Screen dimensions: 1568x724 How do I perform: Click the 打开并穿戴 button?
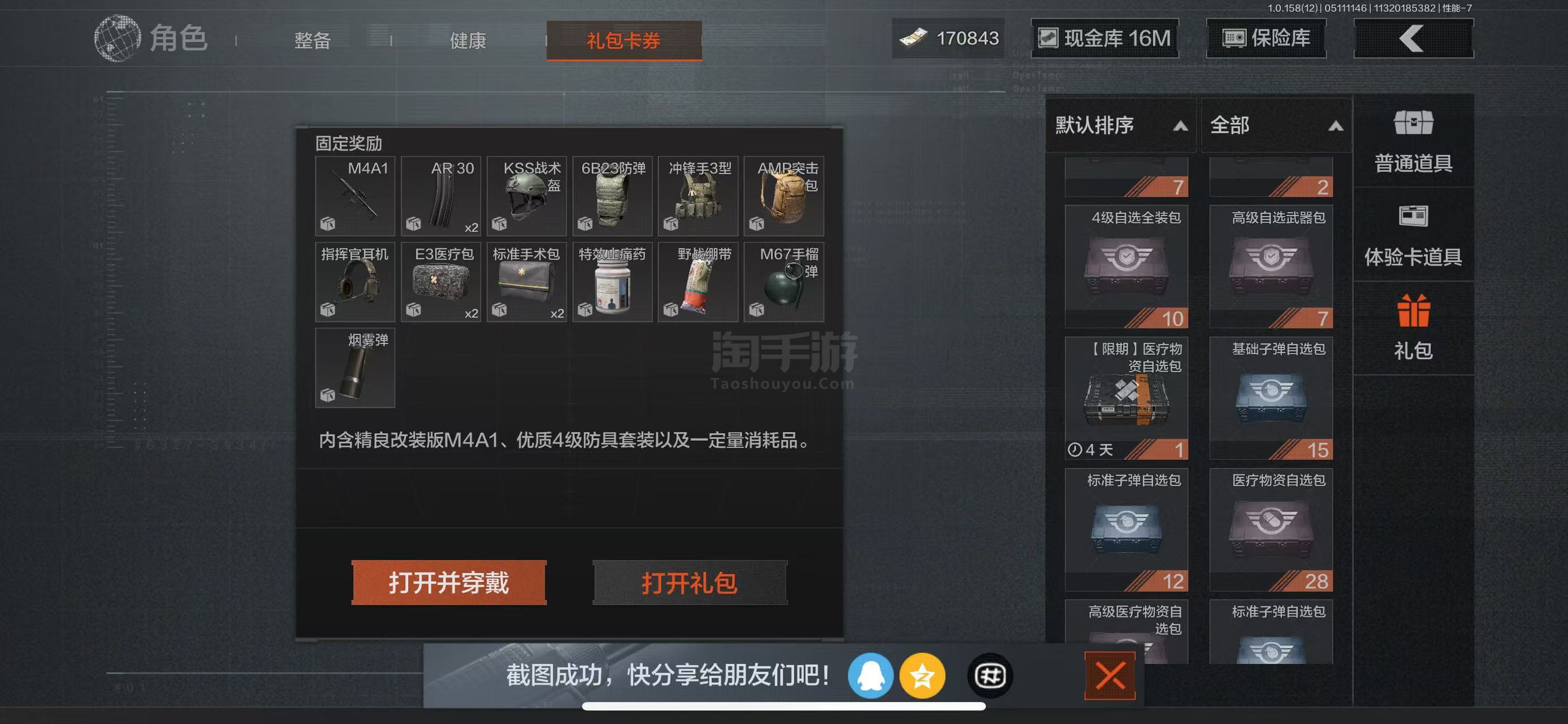coord(449,583)
